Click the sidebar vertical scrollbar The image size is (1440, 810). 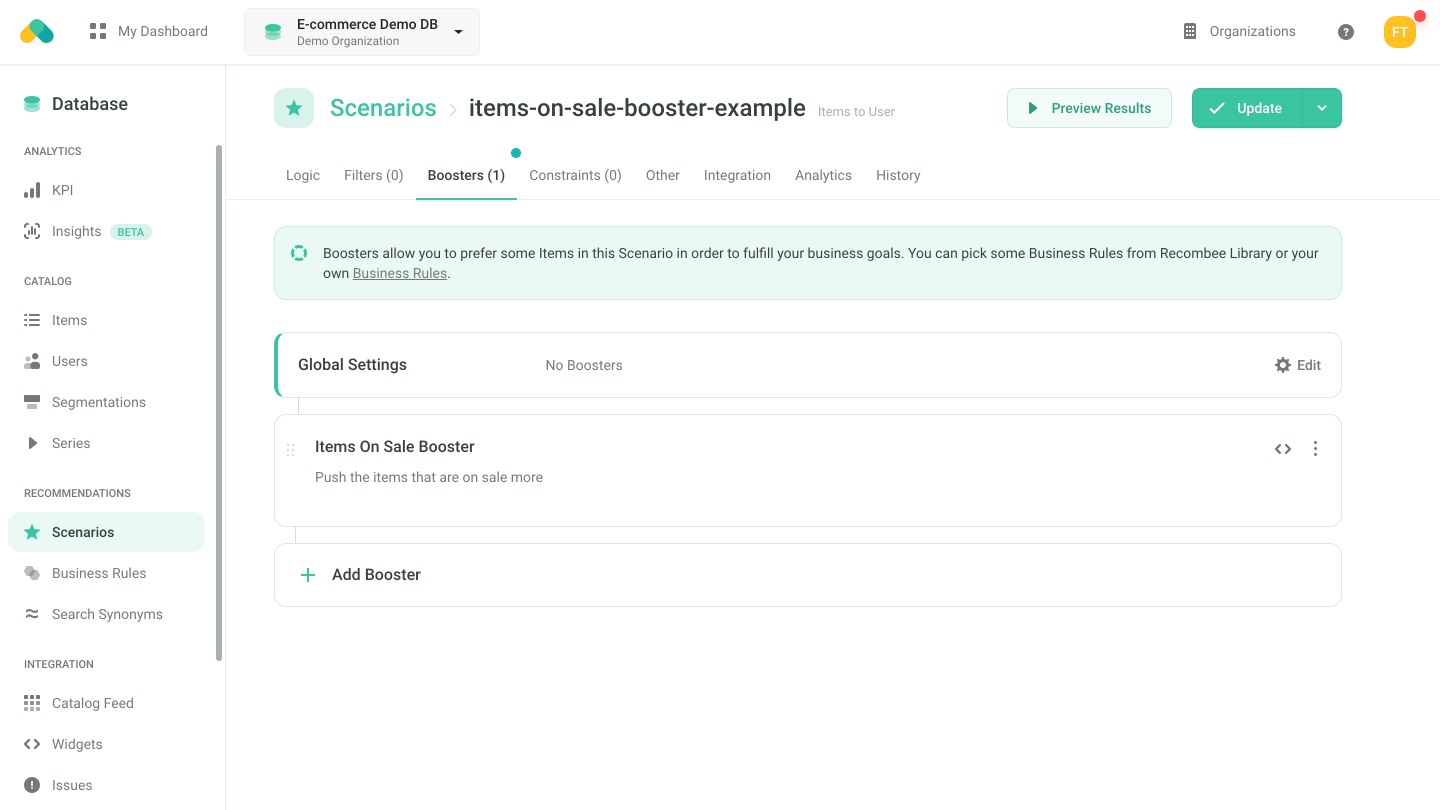[219, 400]
